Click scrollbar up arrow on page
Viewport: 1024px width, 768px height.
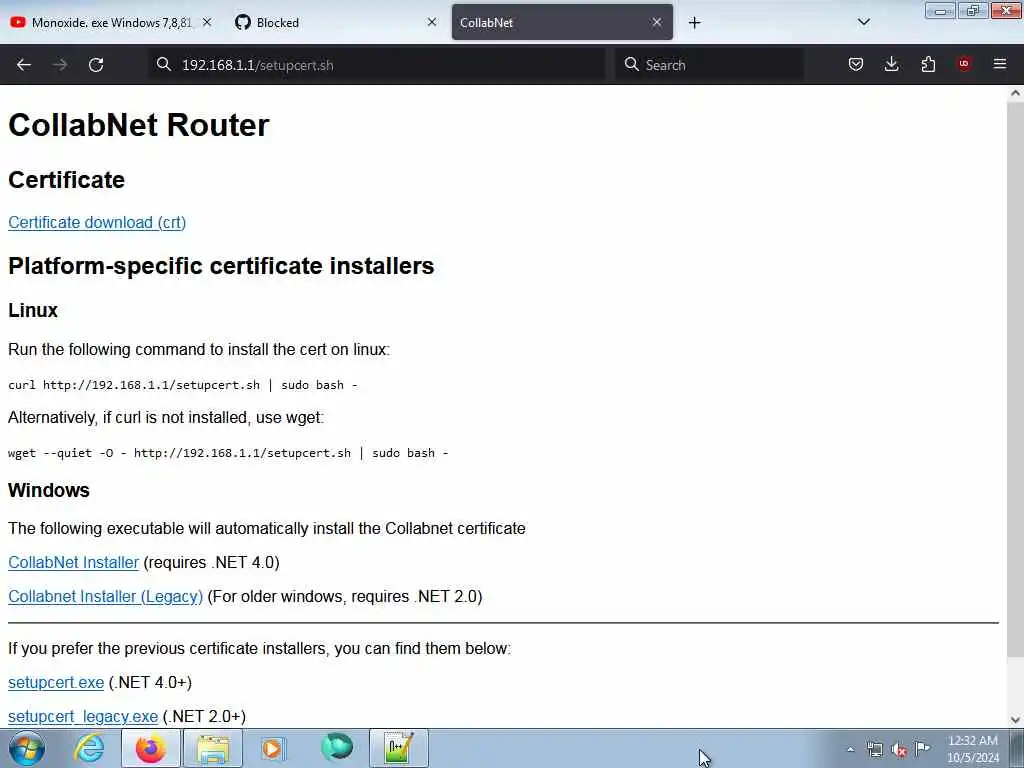(x=1015, y=93)
